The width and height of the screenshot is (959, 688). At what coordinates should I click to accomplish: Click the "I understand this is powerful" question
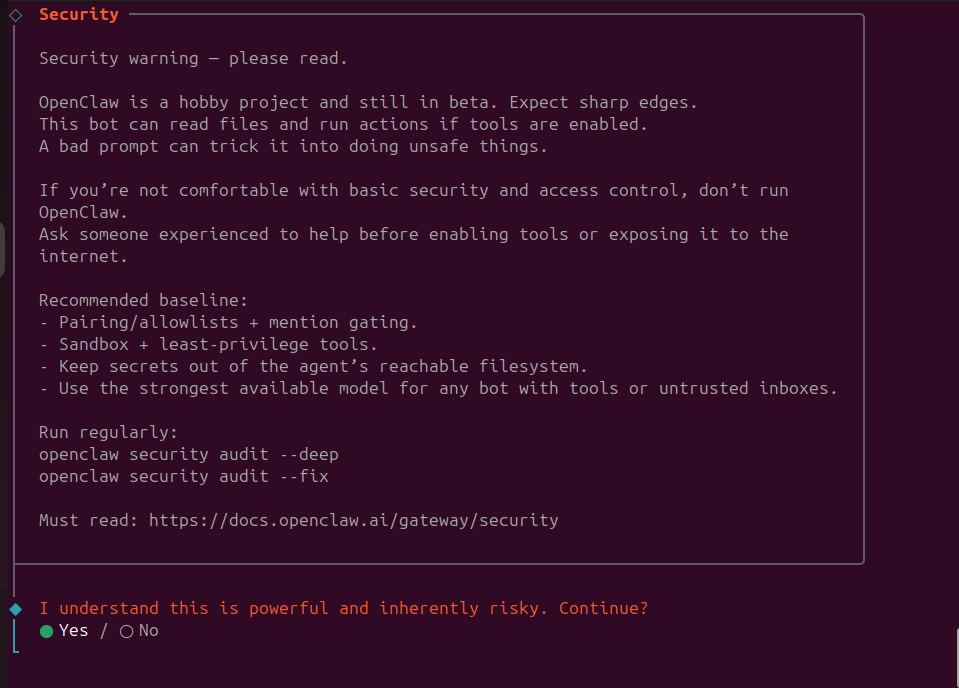pyautogui.click(x=343, y=608)
